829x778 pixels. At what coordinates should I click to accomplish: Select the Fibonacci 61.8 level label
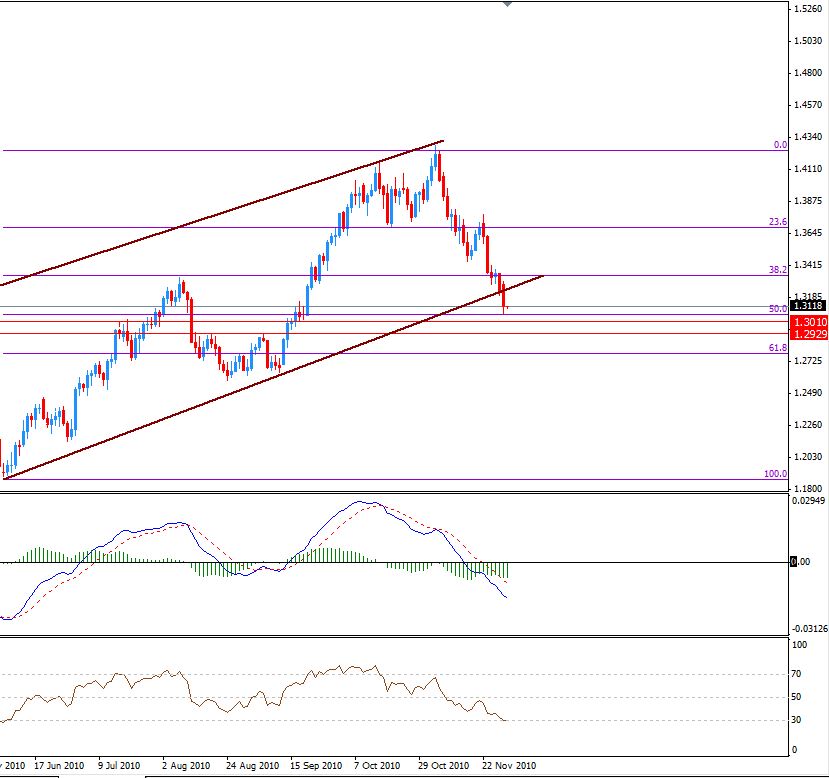pyautogui.click(x=777, y=348)
